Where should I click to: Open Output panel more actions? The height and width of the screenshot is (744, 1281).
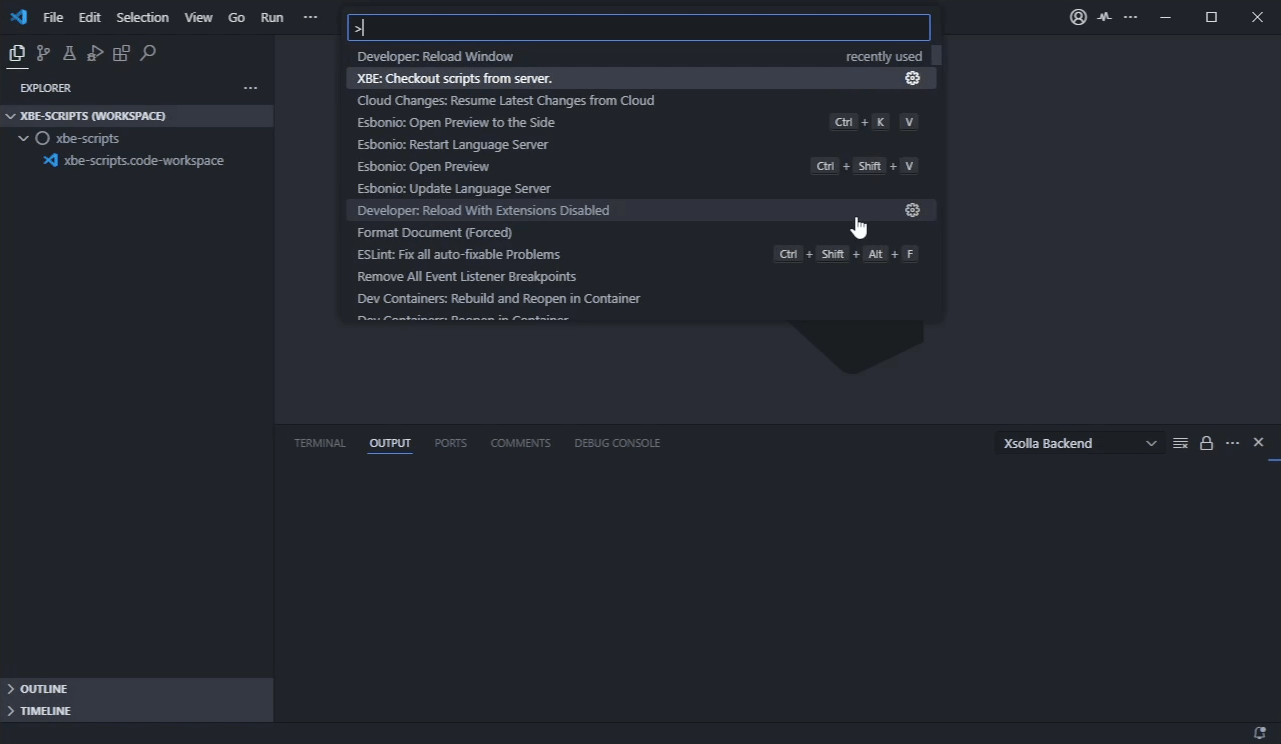coord(1232,443)
